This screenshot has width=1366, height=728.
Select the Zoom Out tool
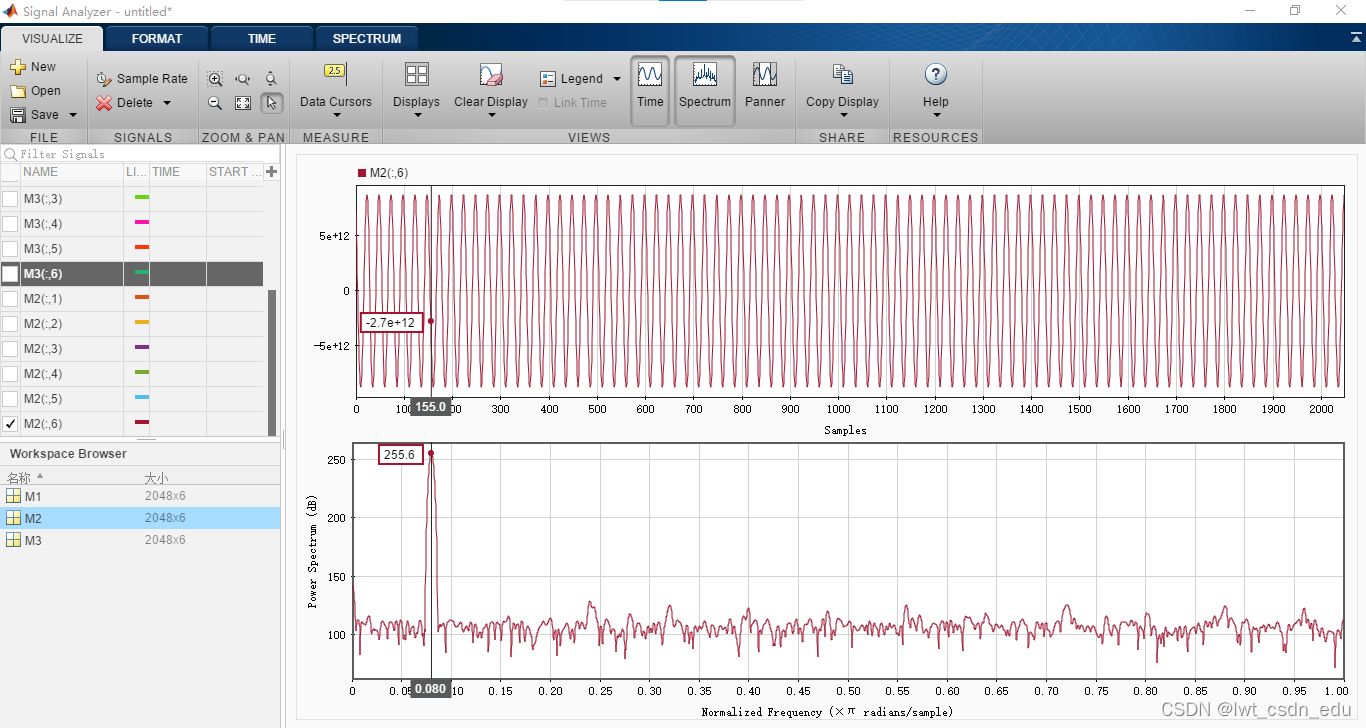click(215, 103)
